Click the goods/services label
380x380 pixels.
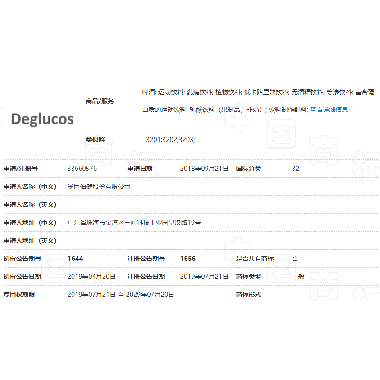point(100,101)
